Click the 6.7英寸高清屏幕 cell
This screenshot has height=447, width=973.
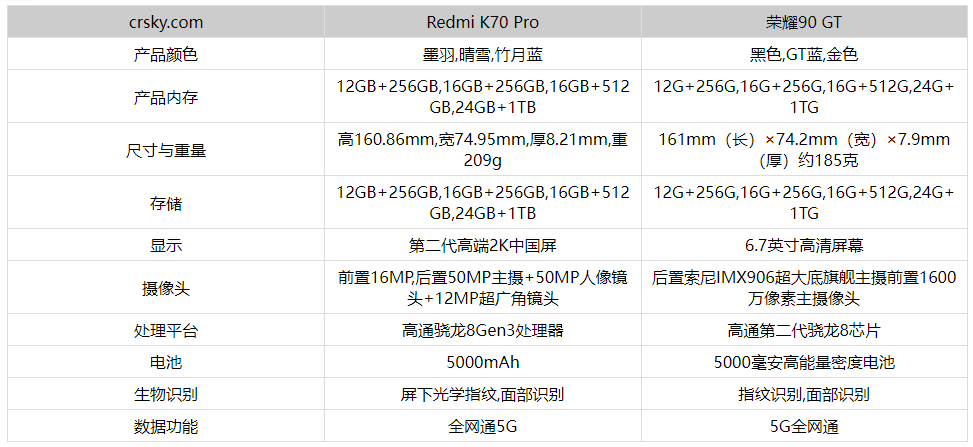pos(804,246)
